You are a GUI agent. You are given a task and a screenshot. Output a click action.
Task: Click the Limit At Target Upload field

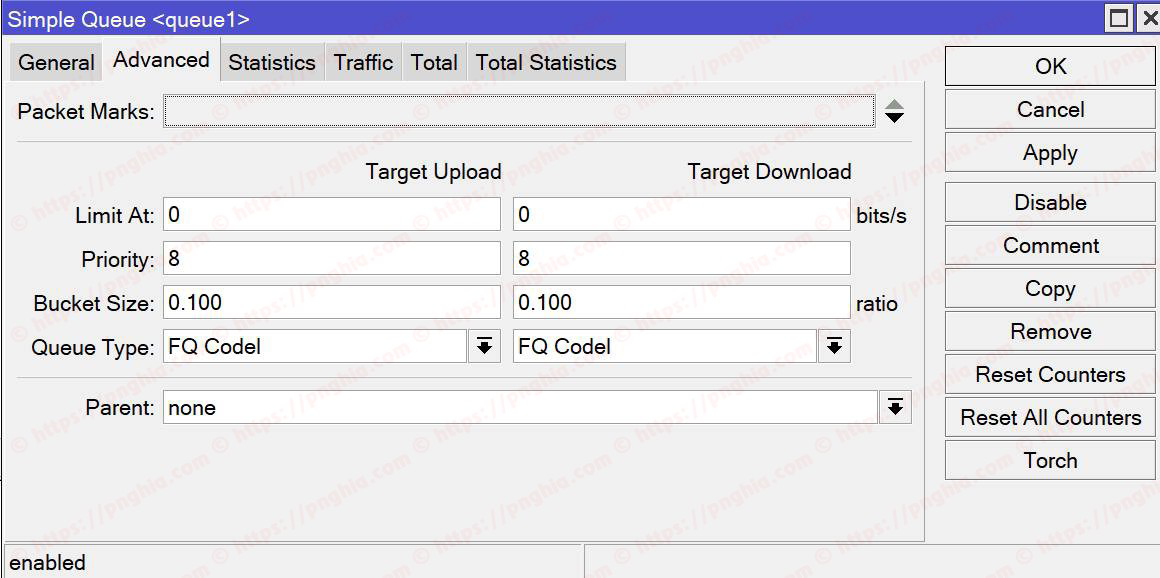[x=331, y=215]
